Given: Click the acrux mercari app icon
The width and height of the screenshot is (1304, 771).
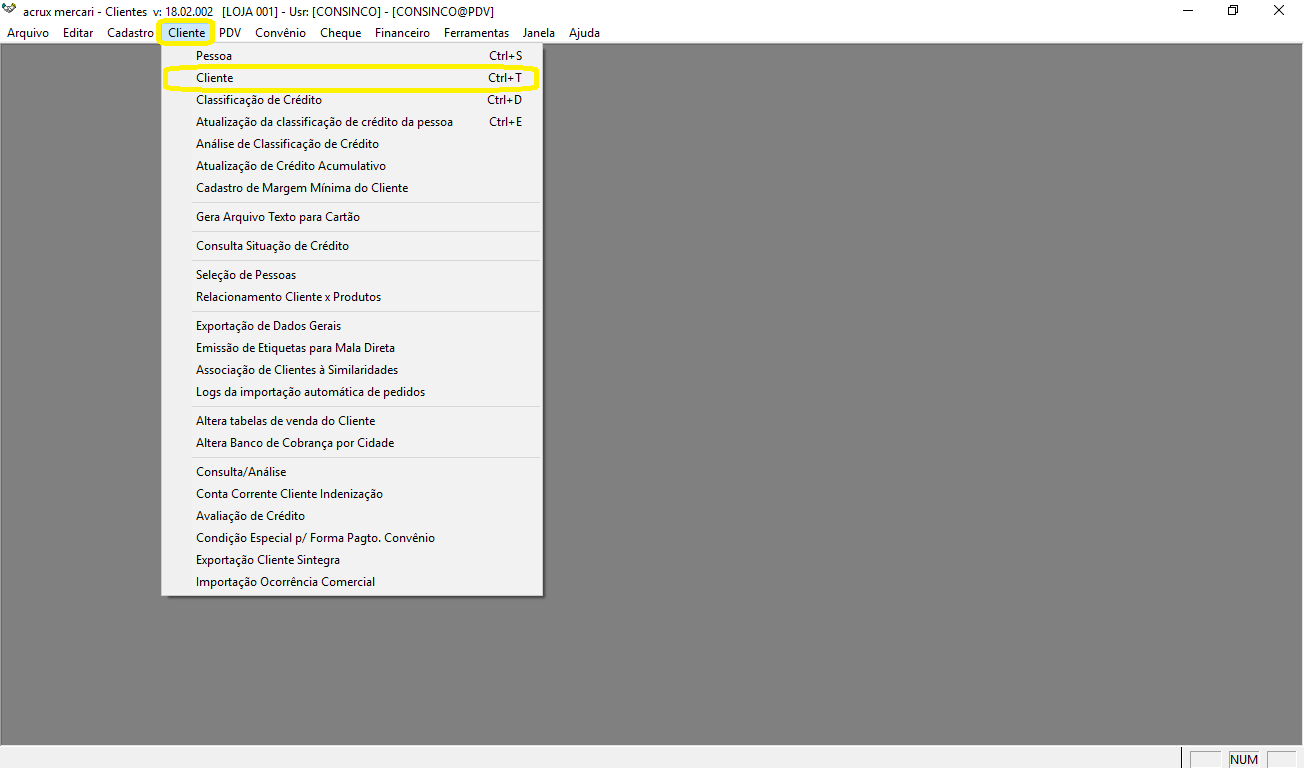Looking at the screenshot, I should click(10, 11).
